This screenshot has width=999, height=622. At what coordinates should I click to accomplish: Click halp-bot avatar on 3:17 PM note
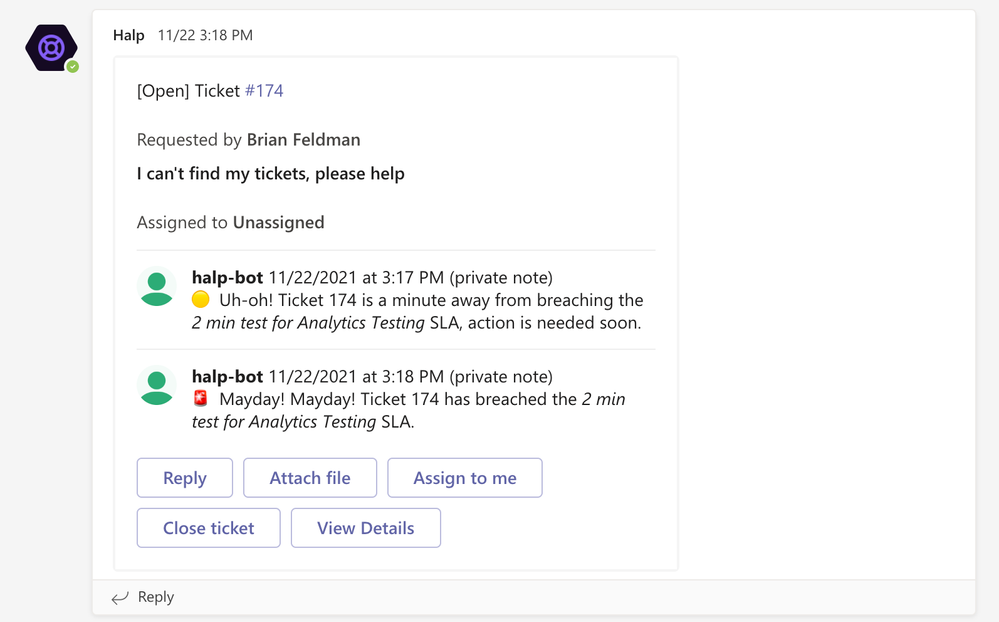pyautogui.click(x=157, y=287)
